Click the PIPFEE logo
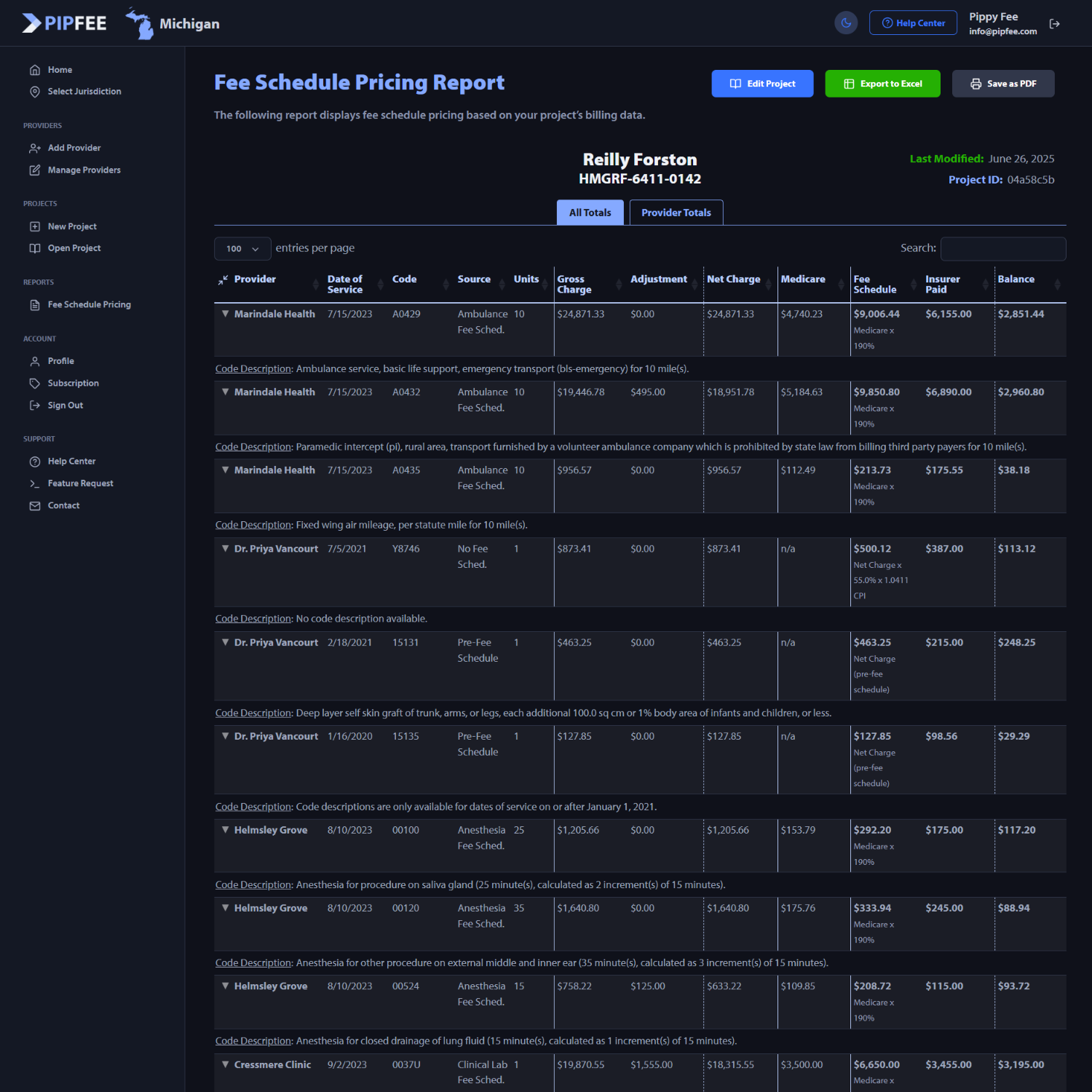The image size is (1092, 1092). (x=64, y=23)
